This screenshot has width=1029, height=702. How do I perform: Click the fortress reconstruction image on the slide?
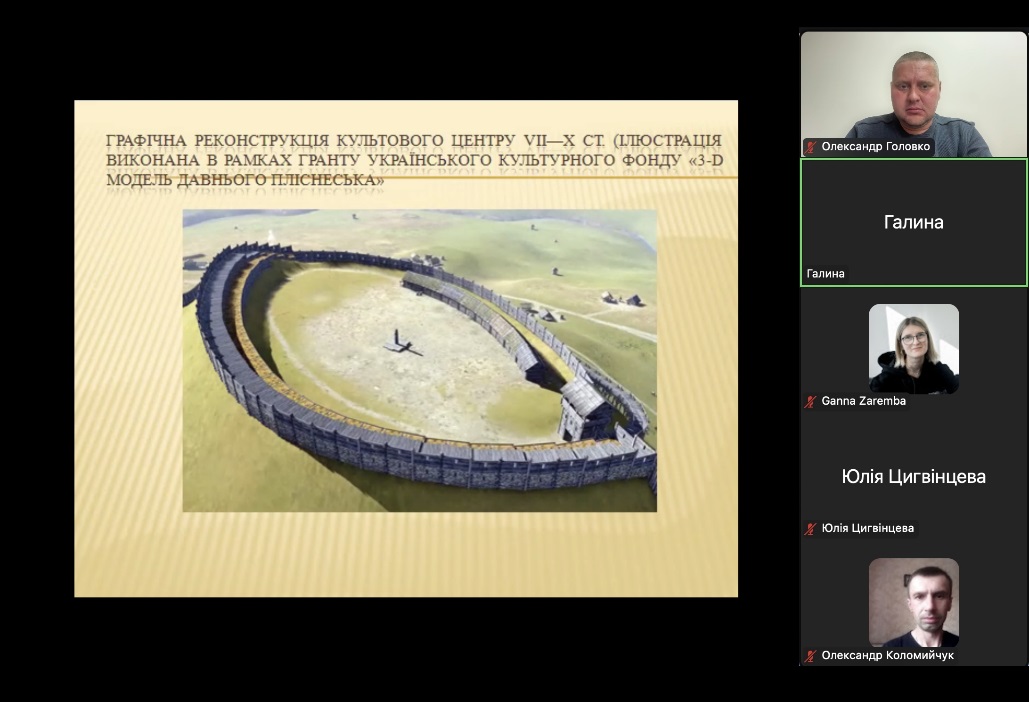point(419,360)
